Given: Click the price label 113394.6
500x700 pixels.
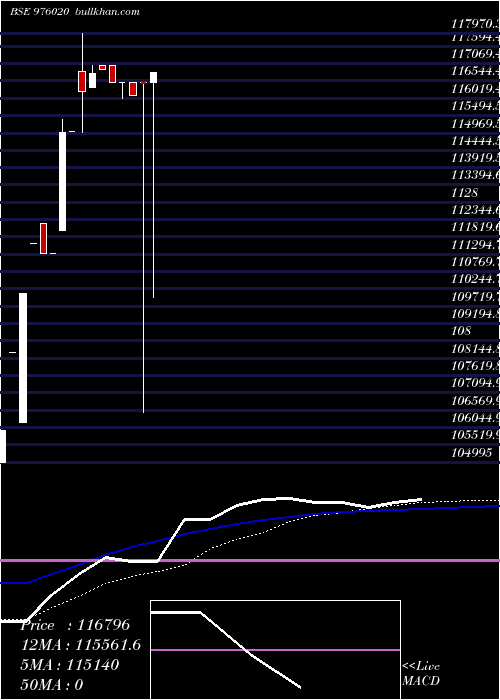Looking at the screenshot, I should tap(475, 175).
